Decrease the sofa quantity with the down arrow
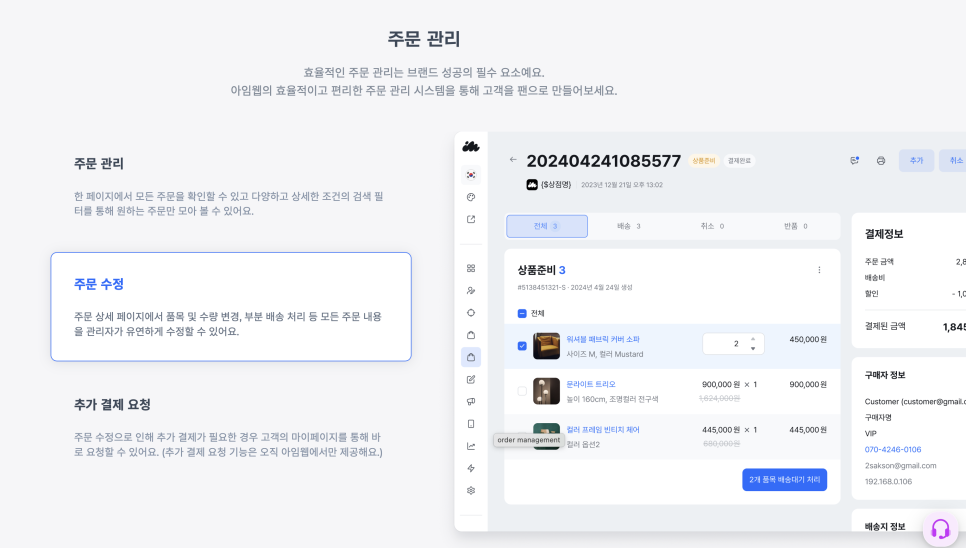Image resolution: width=966 pixels, height=548 pixels. pyautogui.click(x=753, y=349)
